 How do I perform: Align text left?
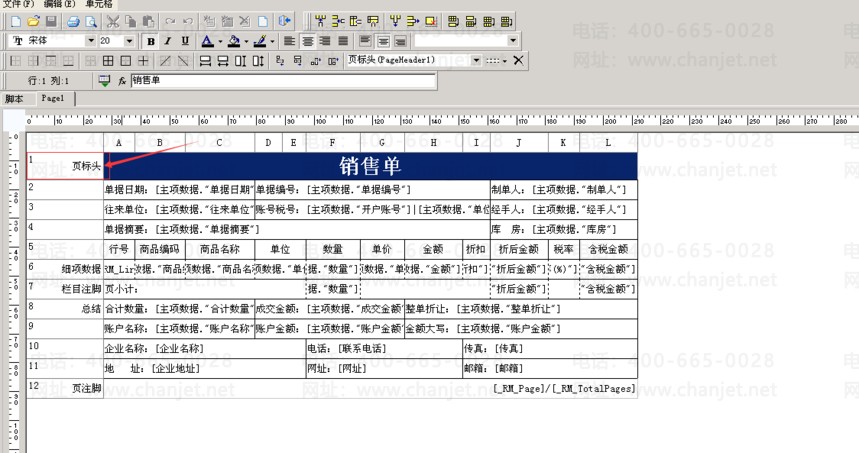289,41
